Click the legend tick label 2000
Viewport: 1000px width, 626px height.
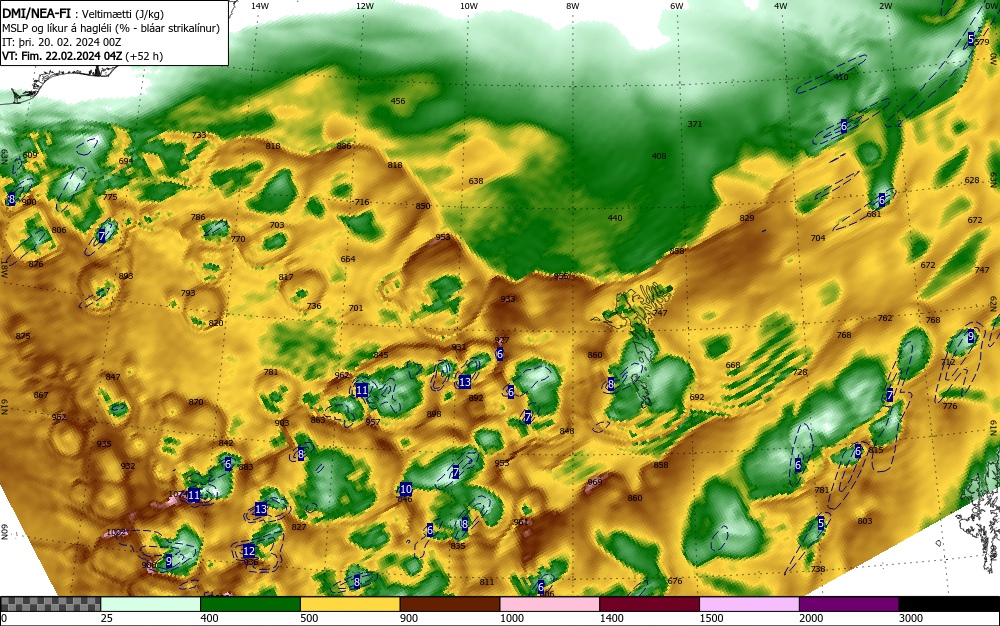click(x=811, y=618)
